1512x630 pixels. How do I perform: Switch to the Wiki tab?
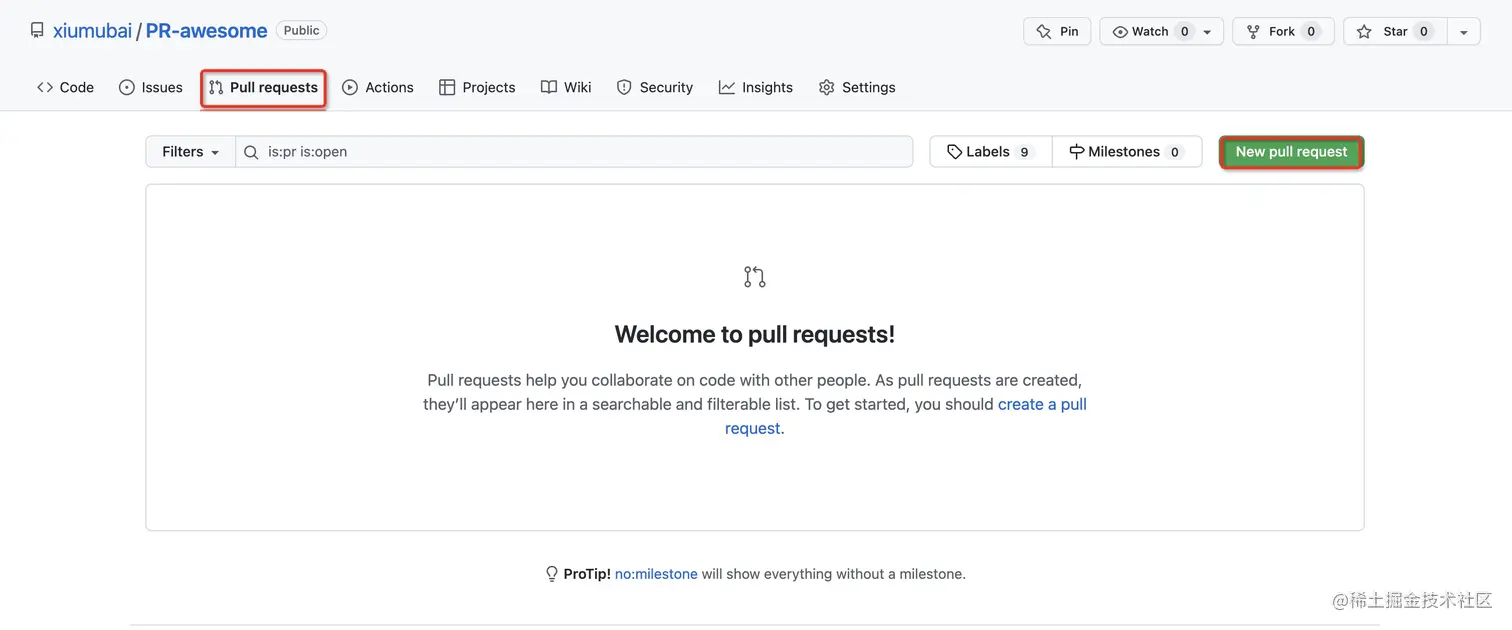click(x=566, y=87)
